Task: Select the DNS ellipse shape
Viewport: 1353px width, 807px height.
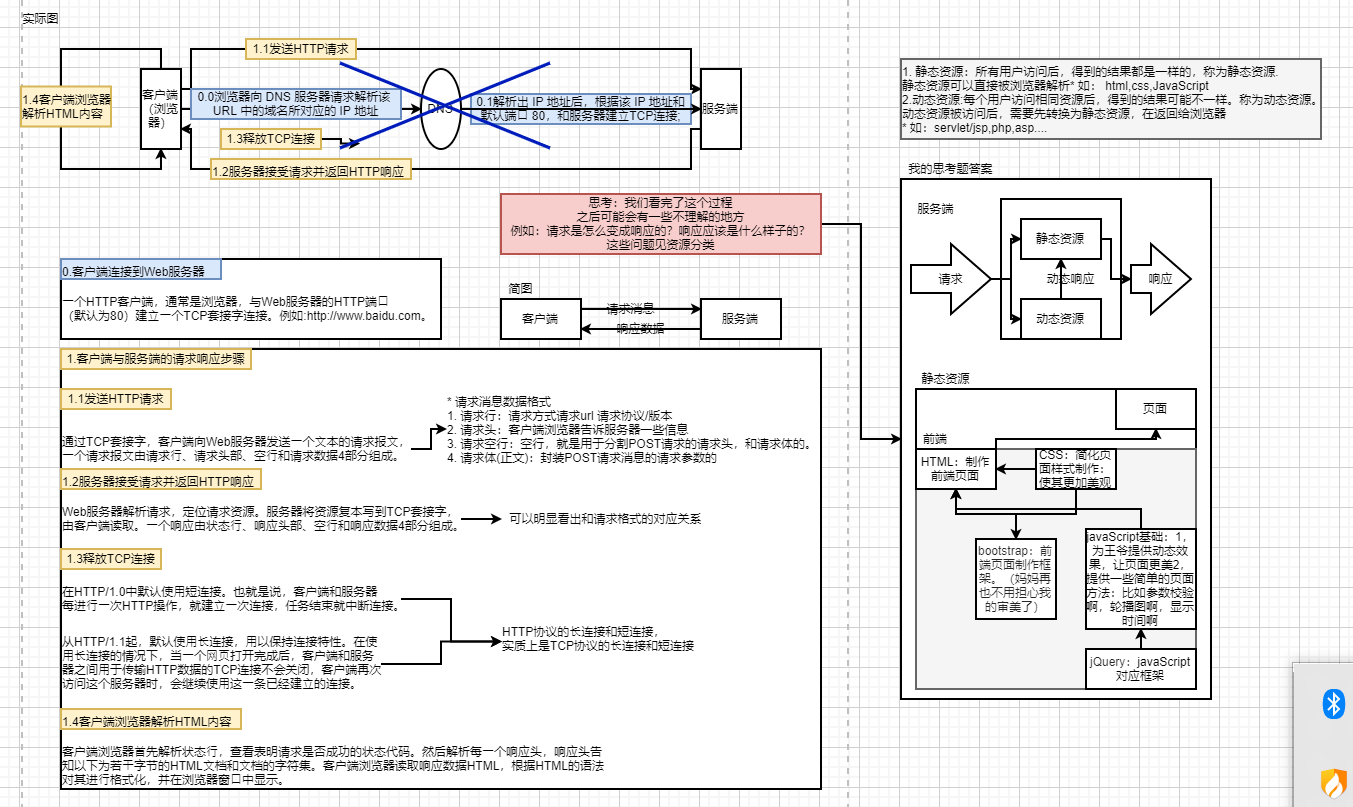Action: point(441,109)
